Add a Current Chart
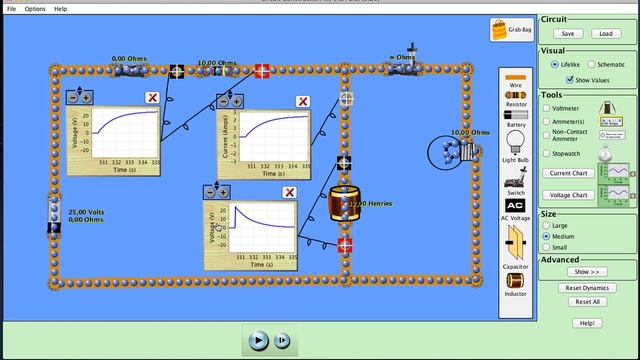 pos(568,173)
